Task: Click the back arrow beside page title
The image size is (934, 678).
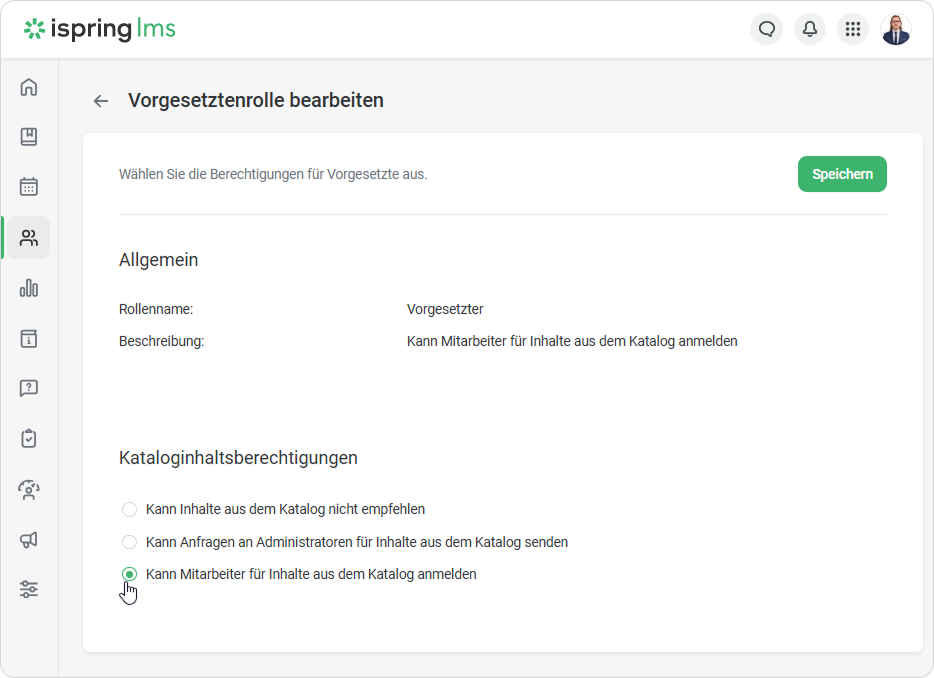Action: 100,101
